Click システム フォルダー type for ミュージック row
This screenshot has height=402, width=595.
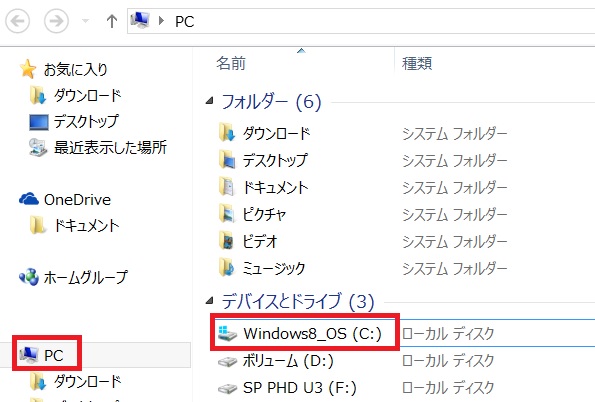[455, 268]
